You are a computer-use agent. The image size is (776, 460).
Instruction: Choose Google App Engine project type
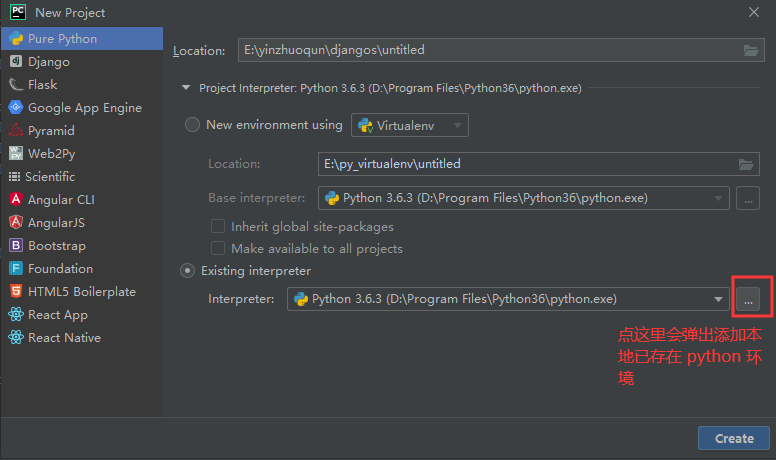tap(82, 107)
